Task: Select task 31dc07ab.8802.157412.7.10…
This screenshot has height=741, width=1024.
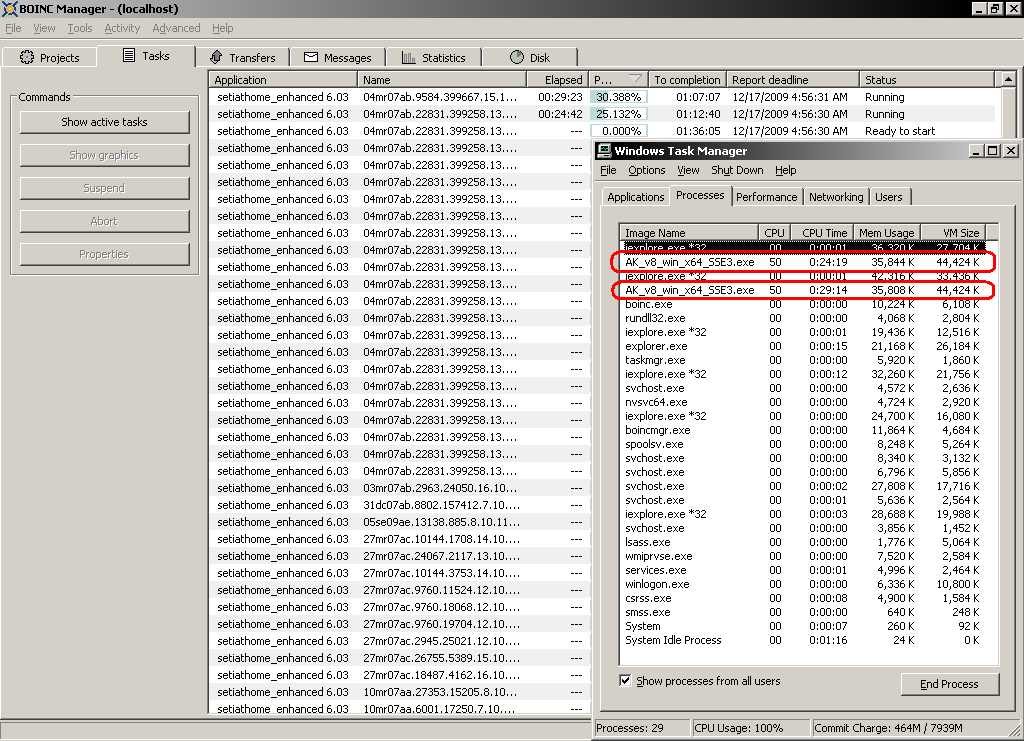Action: [400, 505]
